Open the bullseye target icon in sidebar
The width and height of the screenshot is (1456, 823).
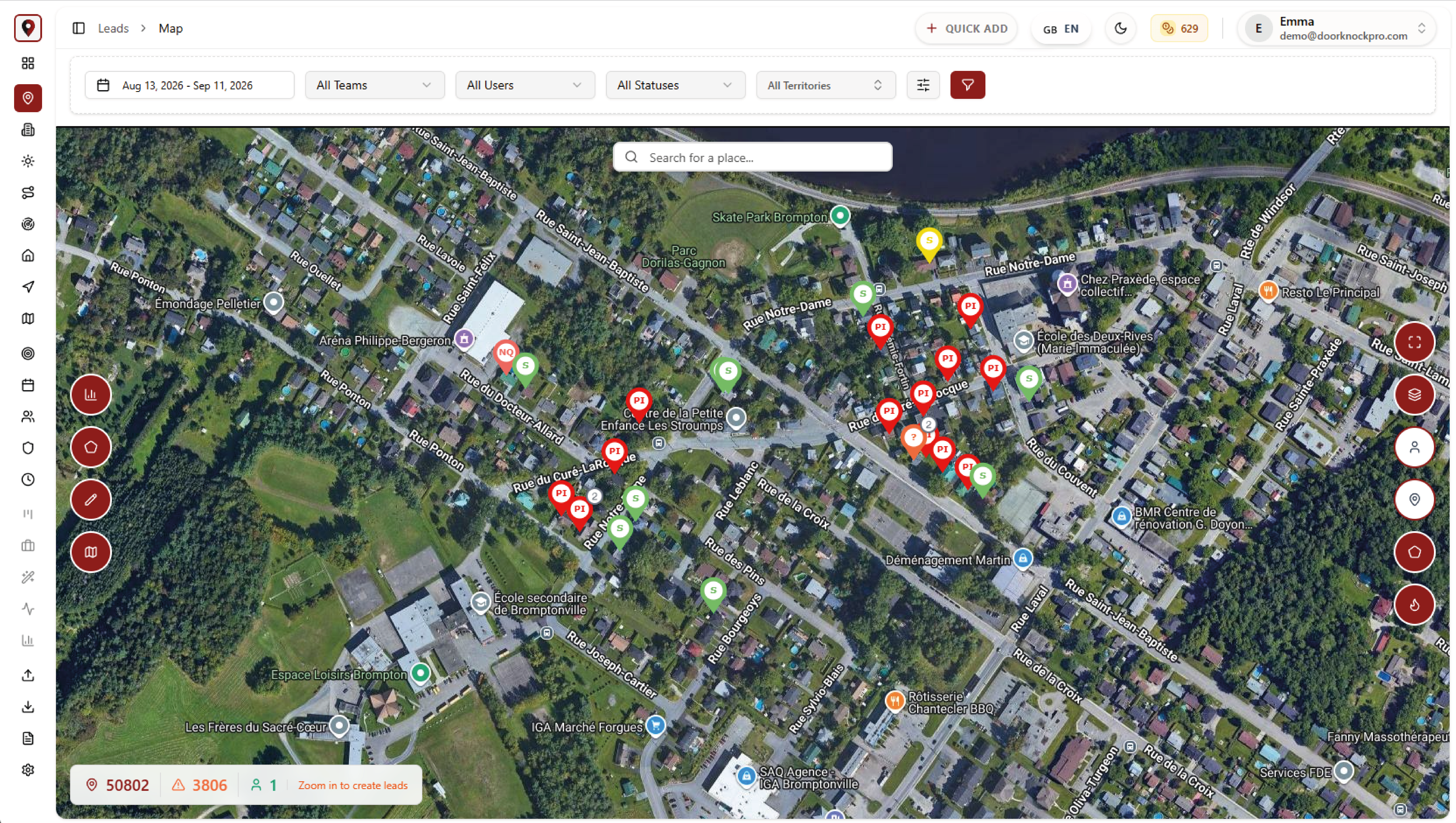coord(28,353)
